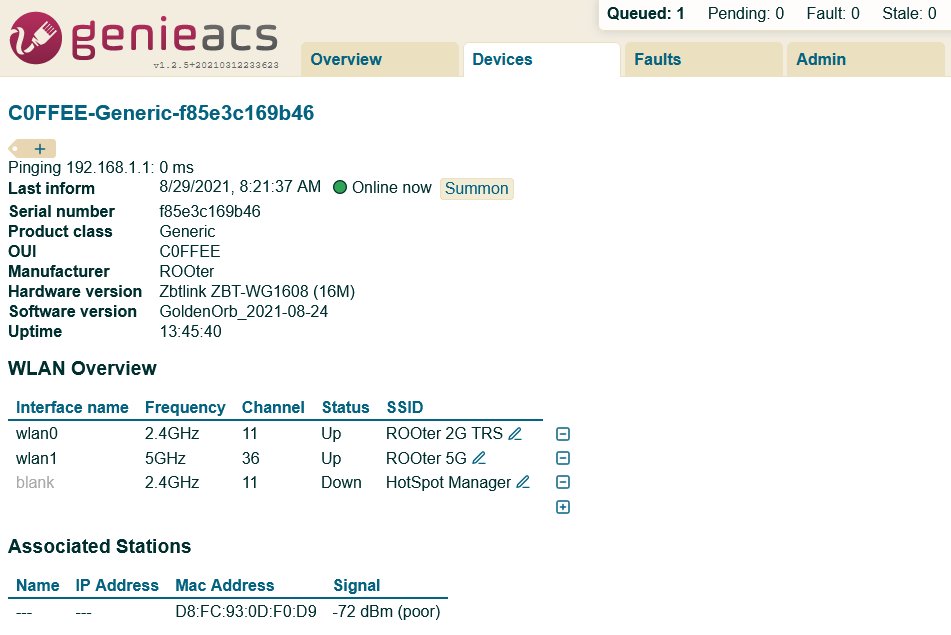
Task: Click the IP Address column header
Action: (117, 585)
